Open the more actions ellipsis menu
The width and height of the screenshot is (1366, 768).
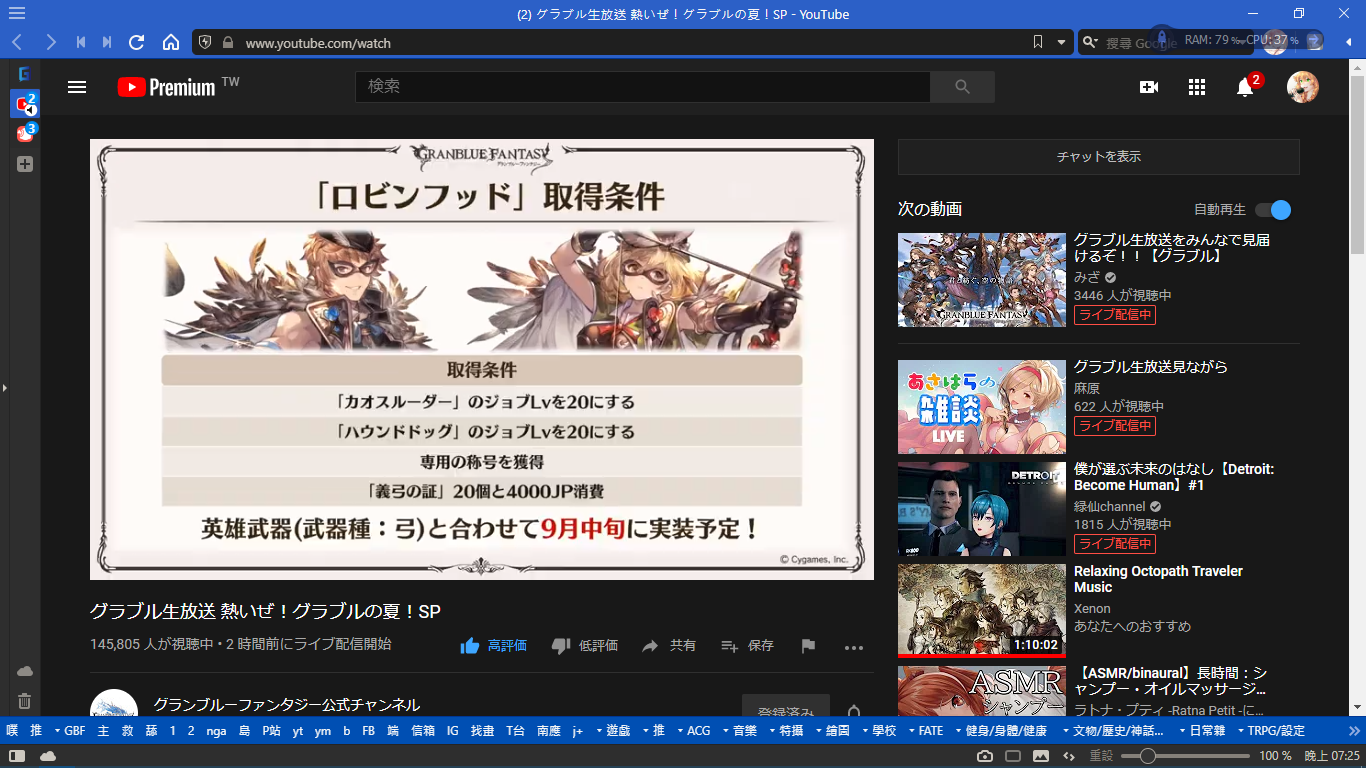(853, 647)
